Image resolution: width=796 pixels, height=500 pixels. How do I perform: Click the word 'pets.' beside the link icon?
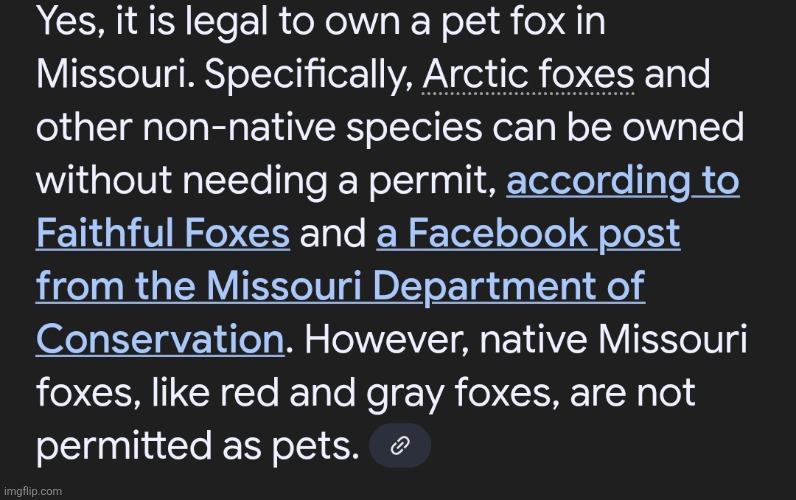pyautogui.click(x=315, y=446)
